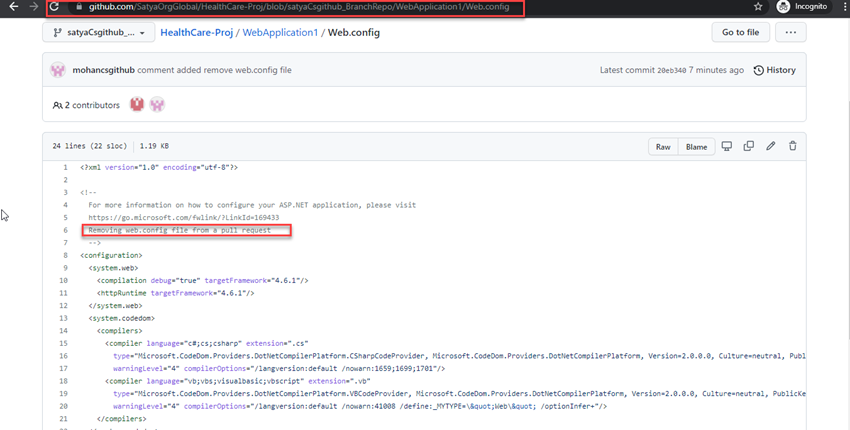Click the '<system.codedom>' opening tag line
The height and width of the screenshot is (430, 850).
pos(121,318)
